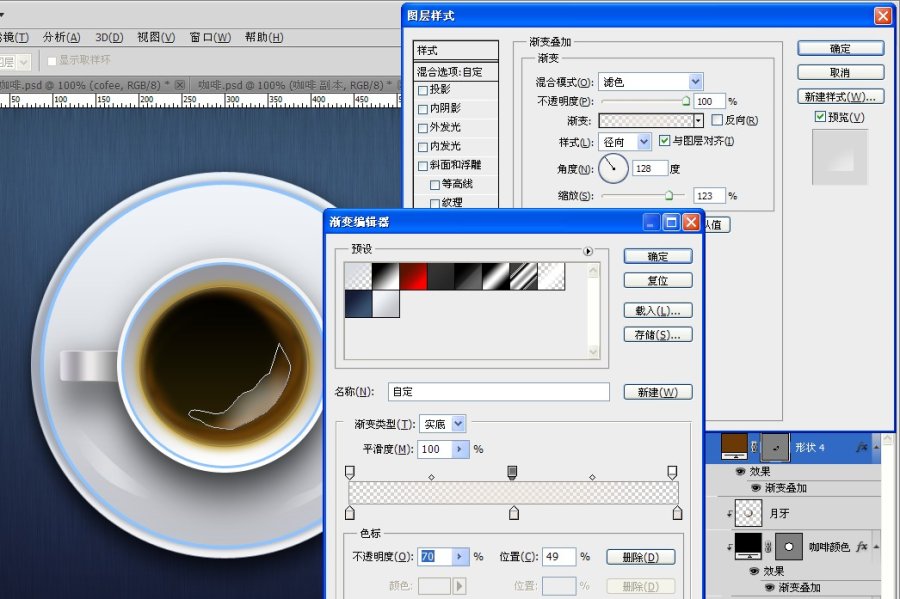Select the black-to-white gradient preset
Screen dimensions: 900x599
(386, 276)
